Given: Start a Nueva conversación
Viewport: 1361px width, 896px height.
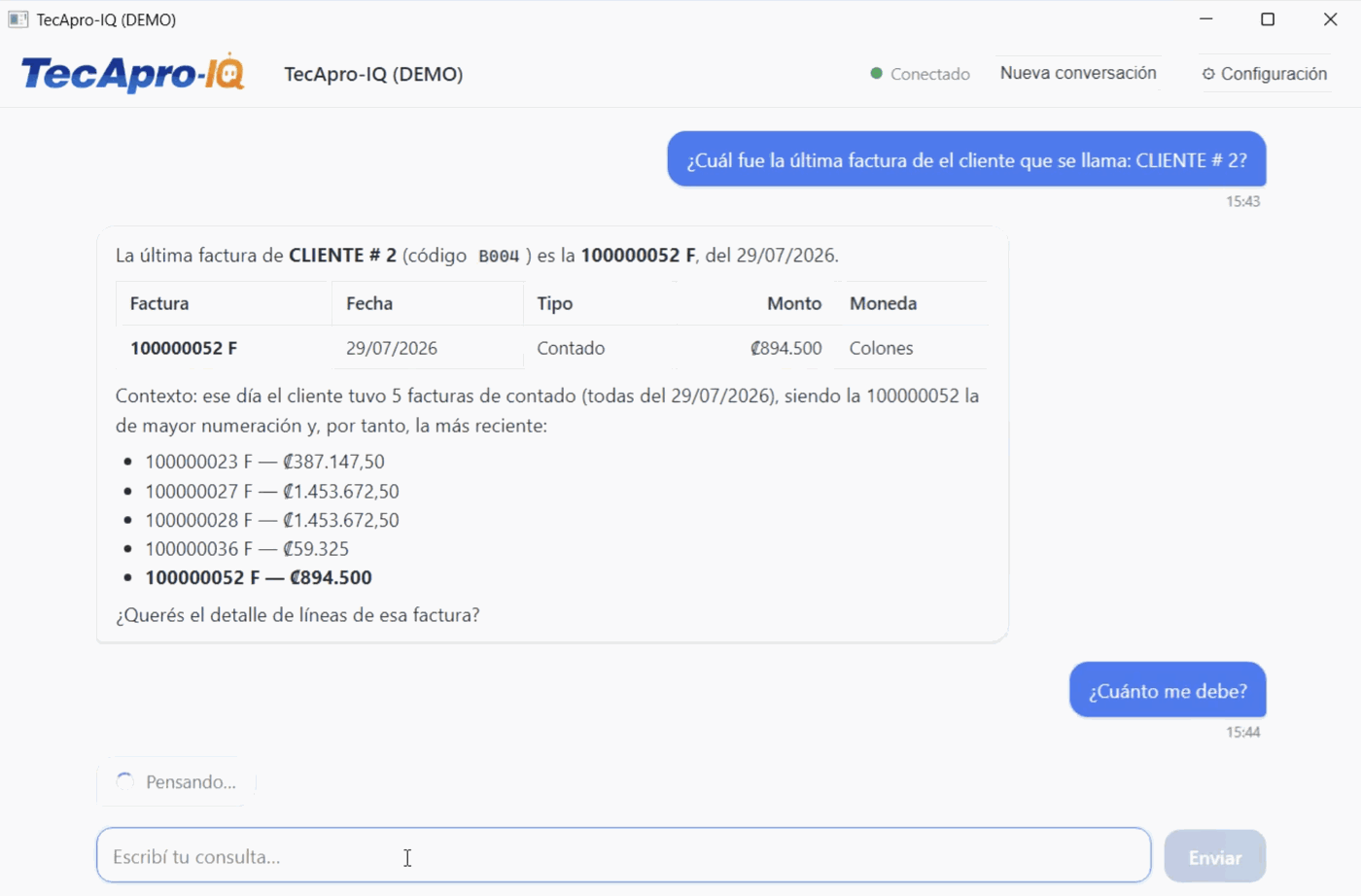Looking at the screenshot, I should pyautogui.click(x=1078, y=73).
